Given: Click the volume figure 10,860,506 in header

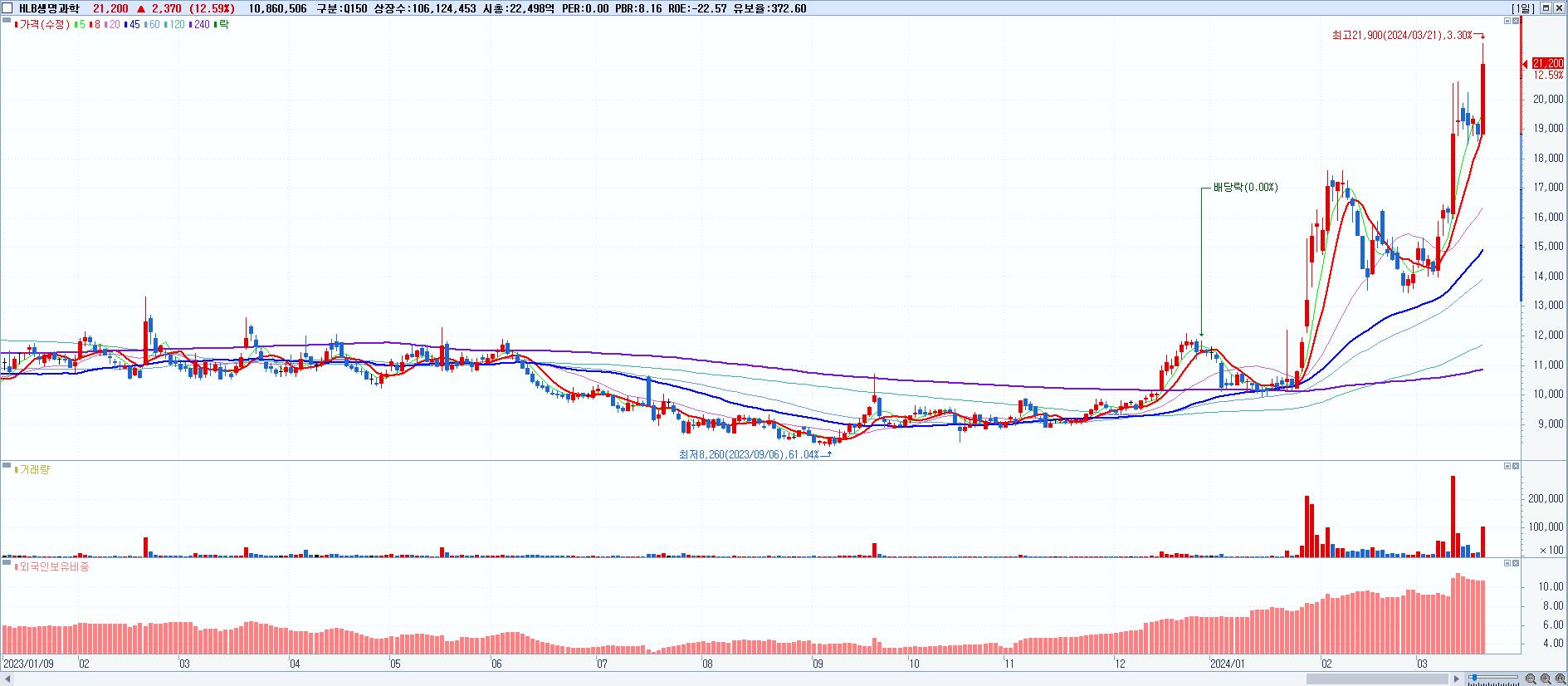Looking at the screenshot, I should (x=278, y=8).
